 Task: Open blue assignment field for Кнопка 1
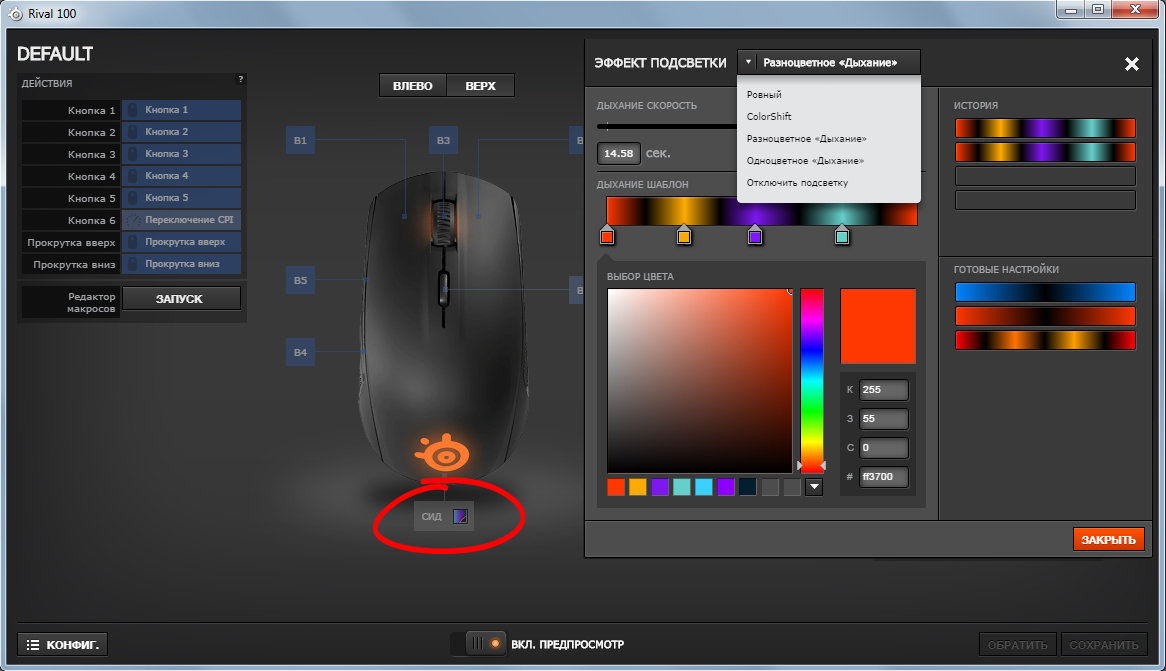click(x=181, y=110)
